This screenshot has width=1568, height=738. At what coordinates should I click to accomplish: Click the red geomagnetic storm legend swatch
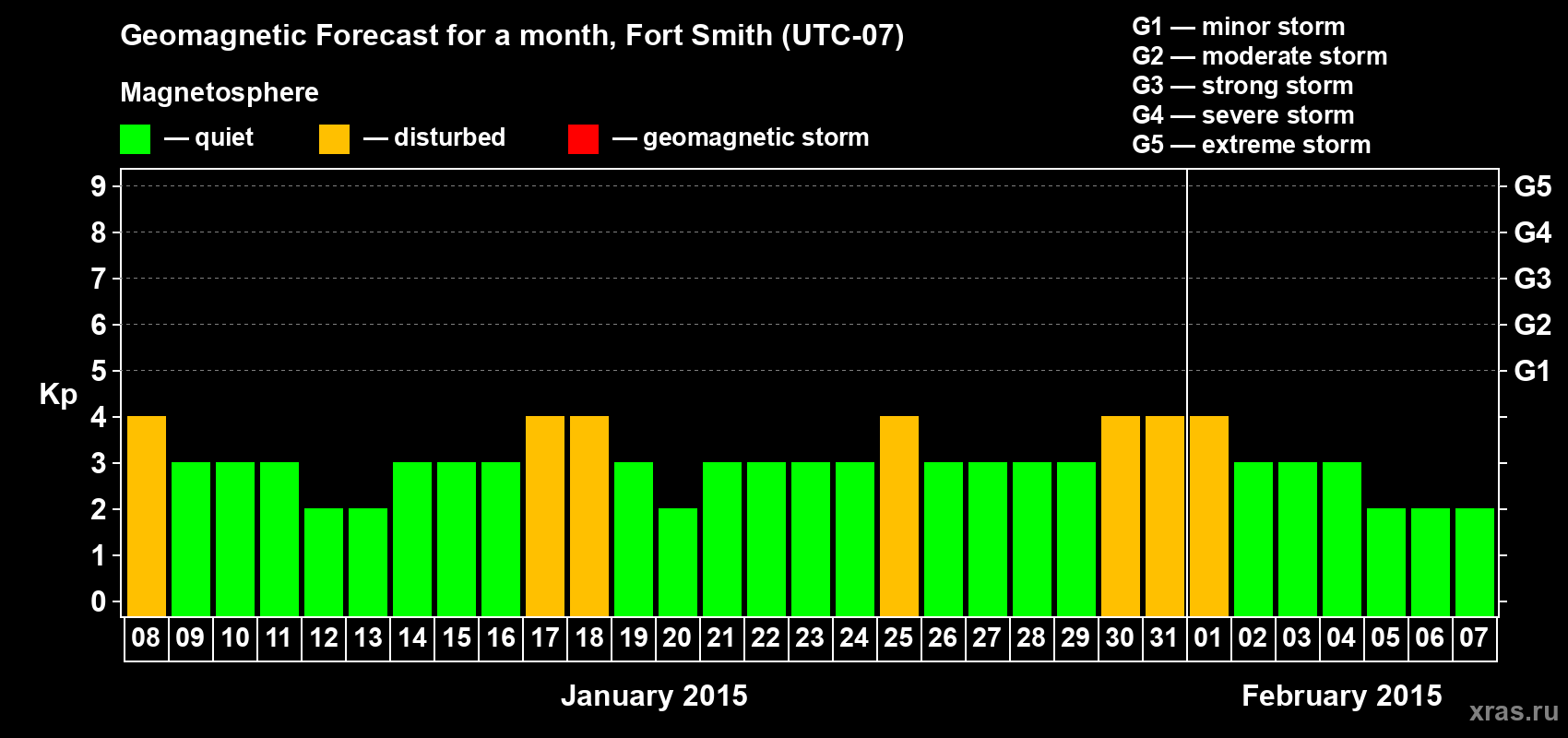click(583, 139)
